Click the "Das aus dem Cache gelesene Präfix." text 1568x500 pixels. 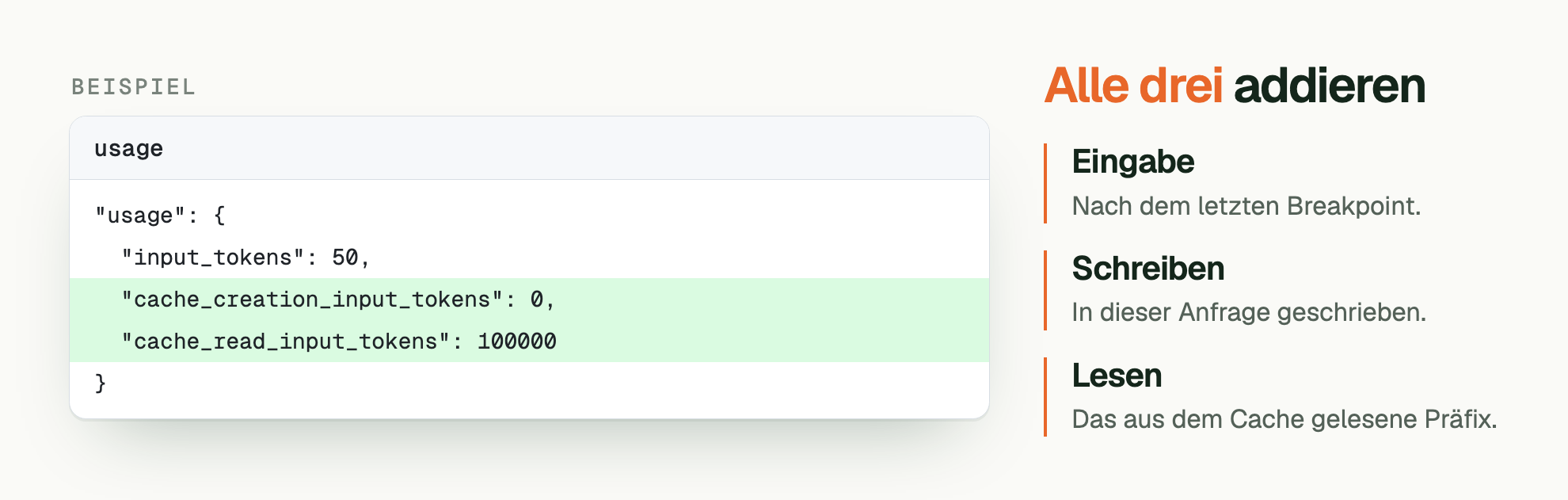click(1284, 419)
